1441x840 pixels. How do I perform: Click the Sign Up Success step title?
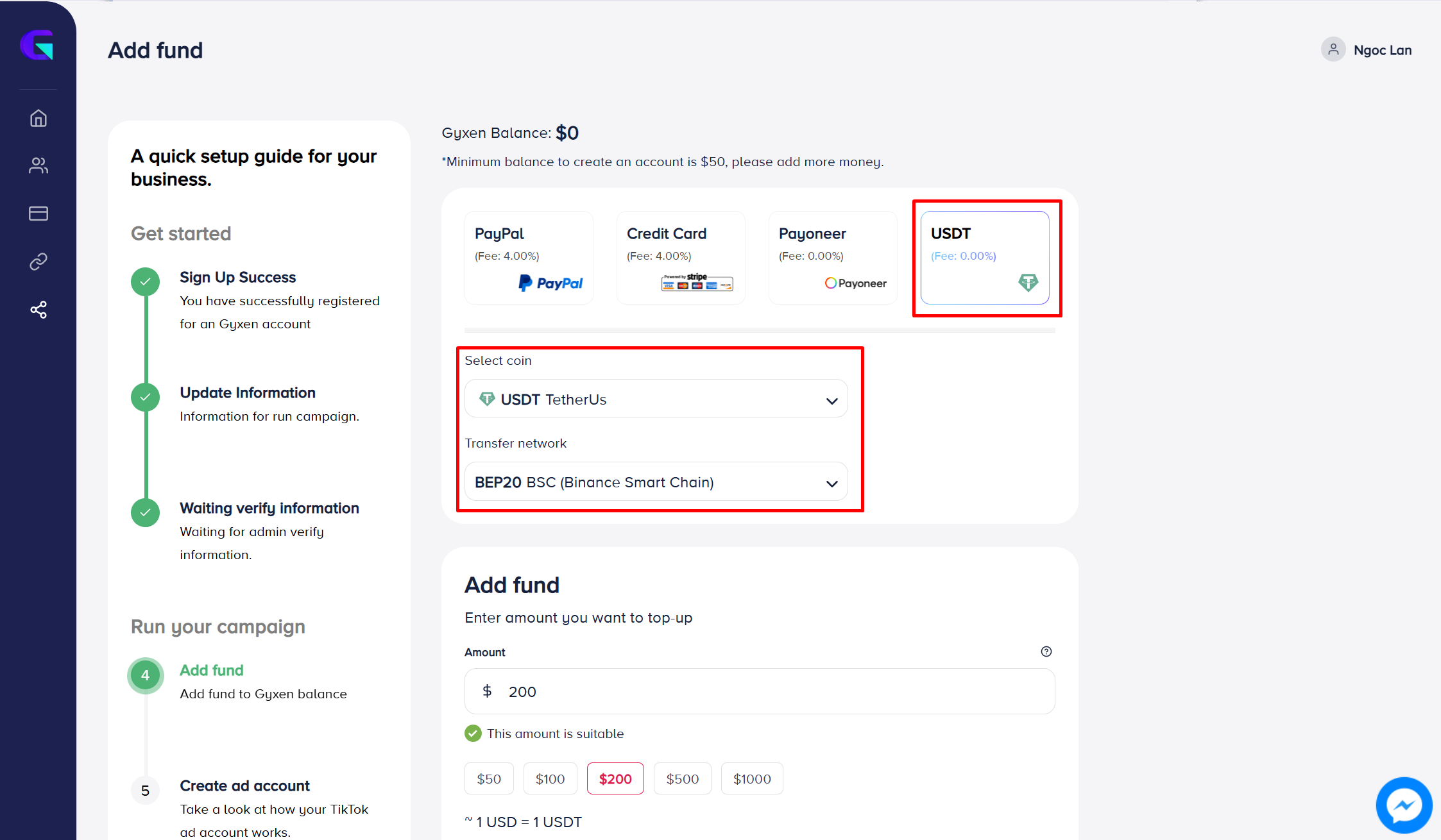(237, 277)
